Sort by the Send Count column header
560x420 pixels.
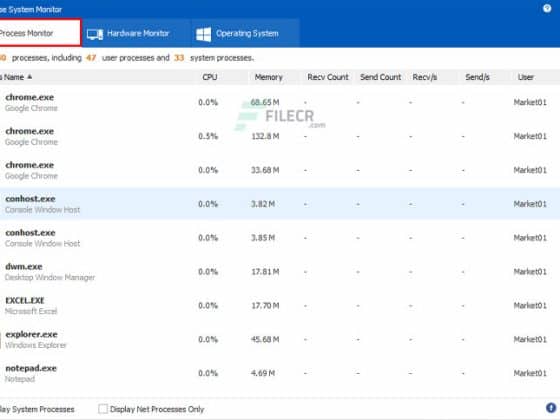(380, 77)
